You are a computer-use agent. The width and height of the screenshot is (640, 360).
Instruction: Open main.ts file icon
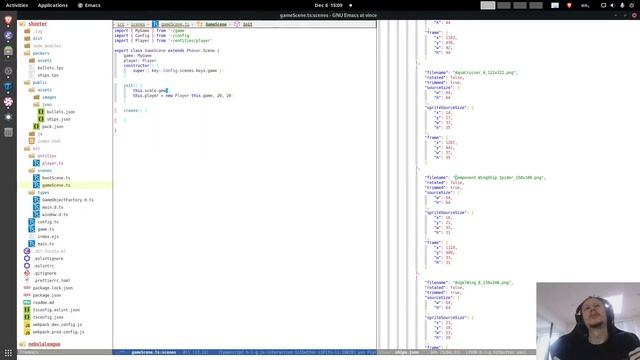(32, 244)
